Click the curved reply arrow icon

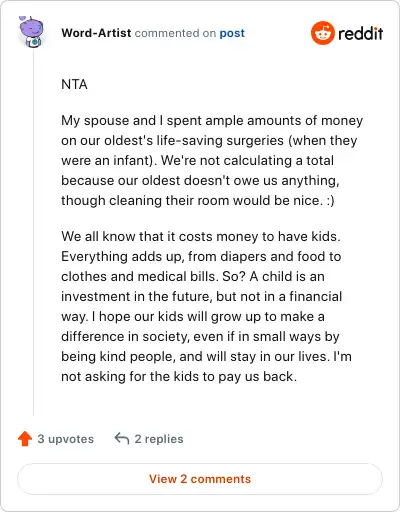click(x=122, y=438)
